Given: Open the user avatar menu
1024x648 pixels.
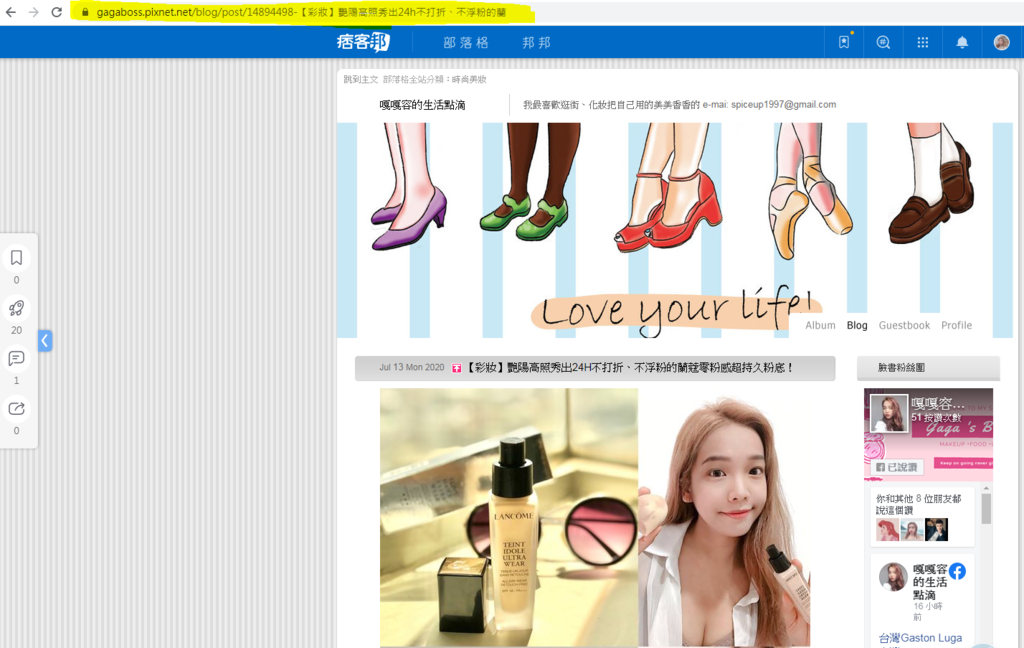Looking at the screenshot, I should tap(1001, 42).
